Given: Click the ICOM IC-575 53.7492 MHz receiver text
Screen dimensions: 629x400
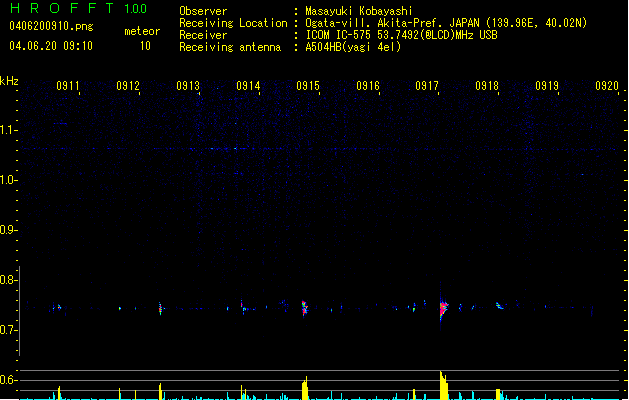Looking at the screenshot, I should (x=401, y=35).
